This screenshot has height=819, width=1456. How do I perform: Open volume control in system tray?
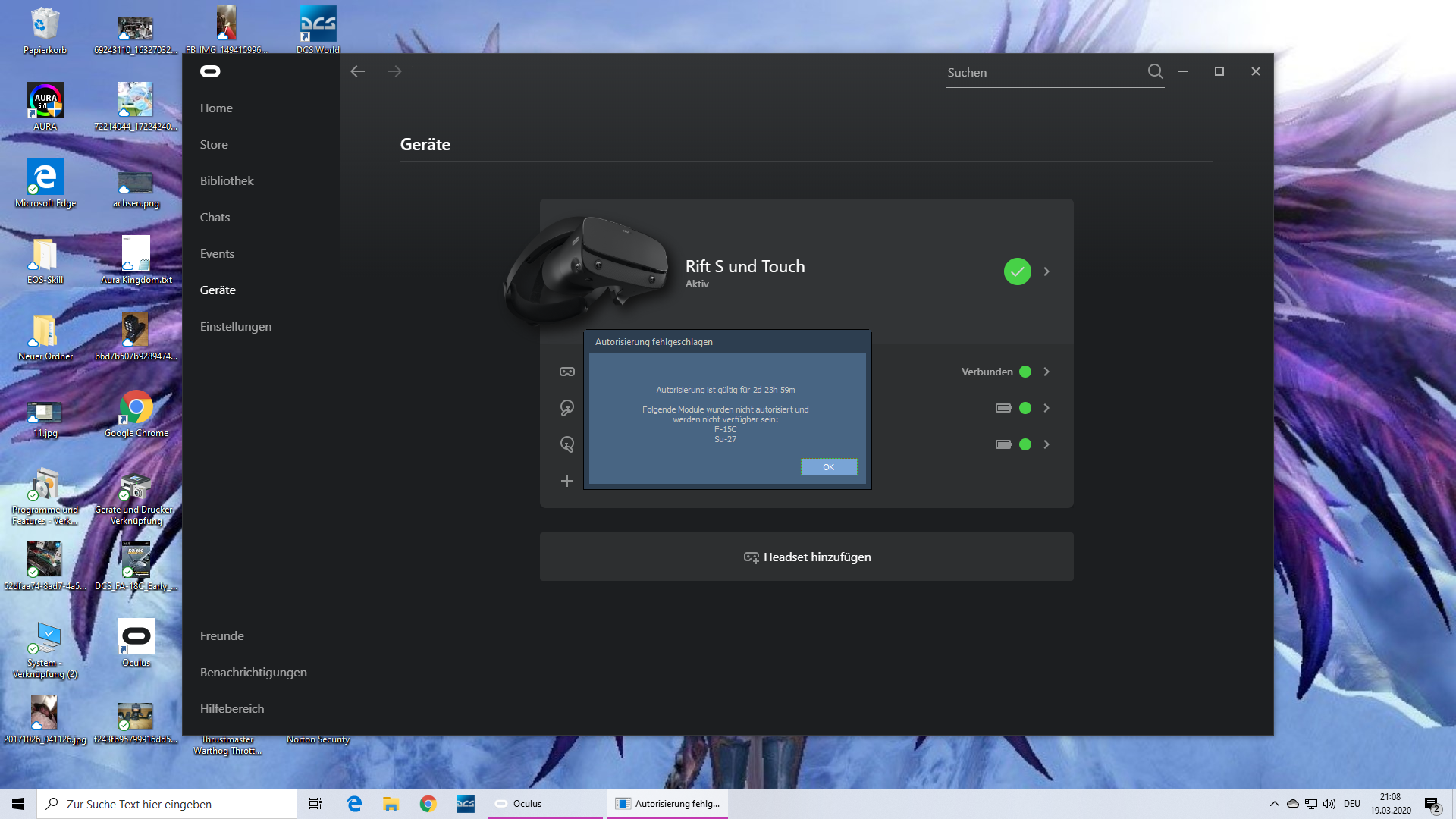(x=1329, y=804)
